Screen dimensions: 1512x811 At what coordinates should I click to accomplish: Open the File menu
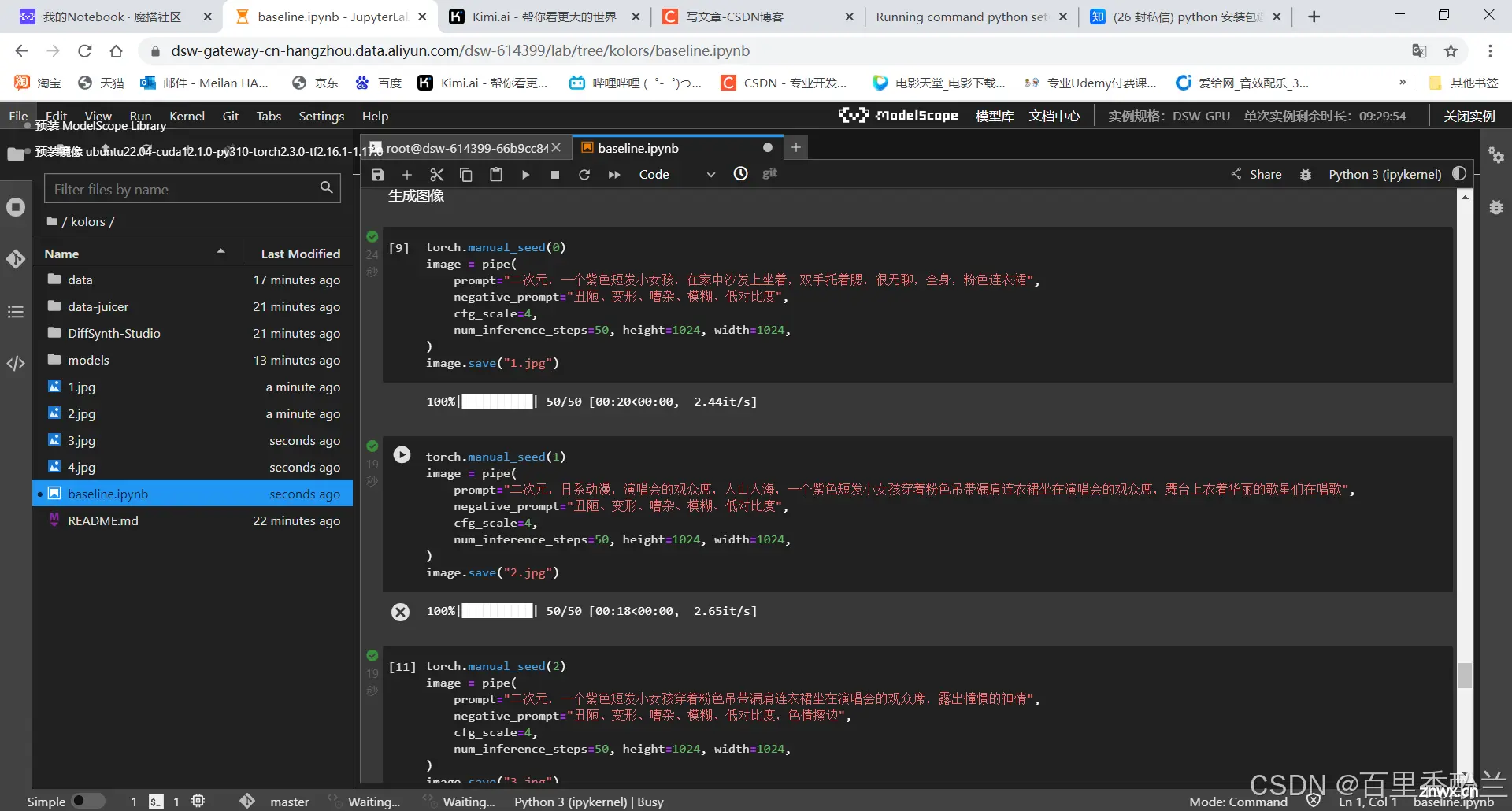[18, 116]
